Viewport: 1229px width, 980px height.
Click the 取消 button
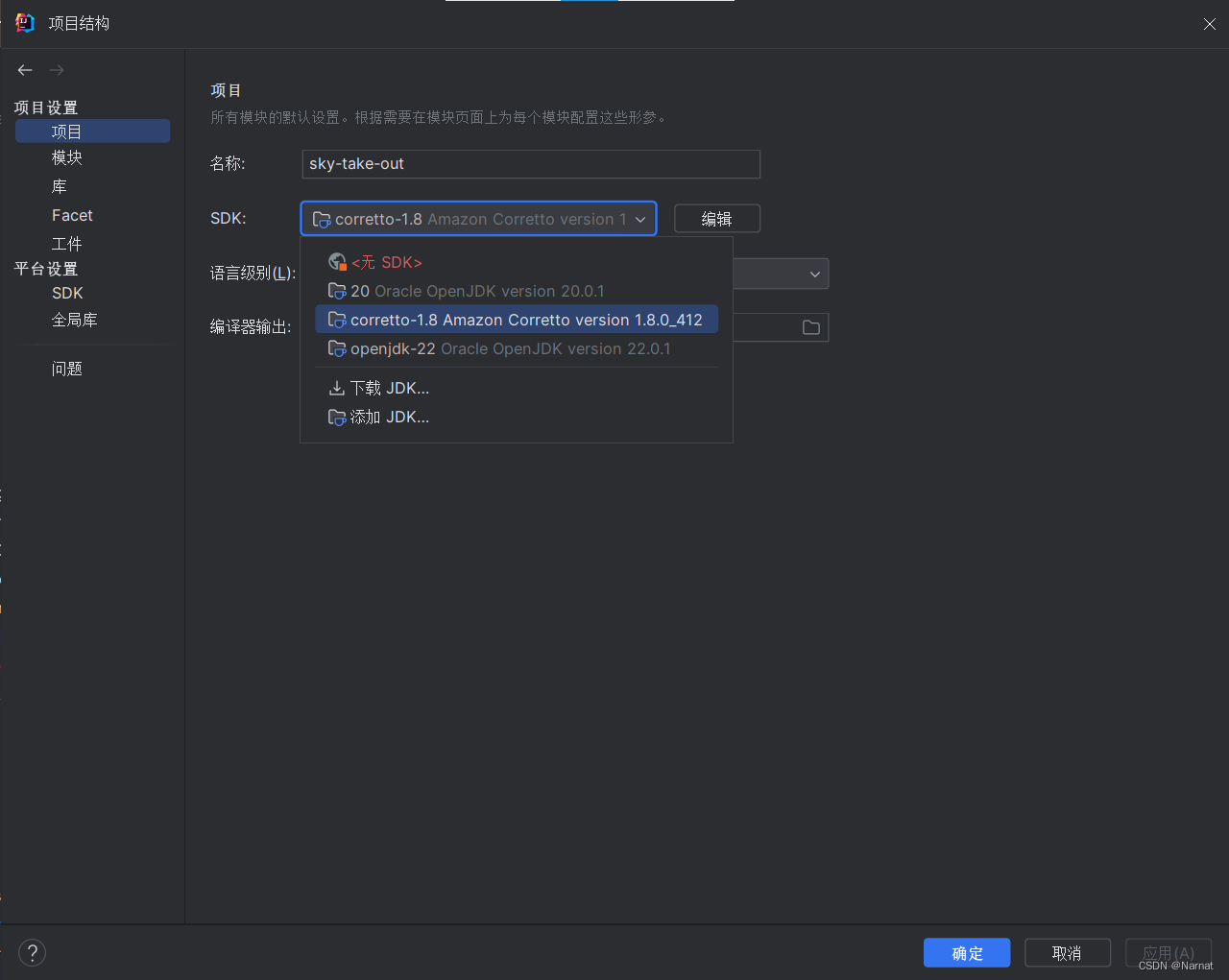pos(1068,953)
